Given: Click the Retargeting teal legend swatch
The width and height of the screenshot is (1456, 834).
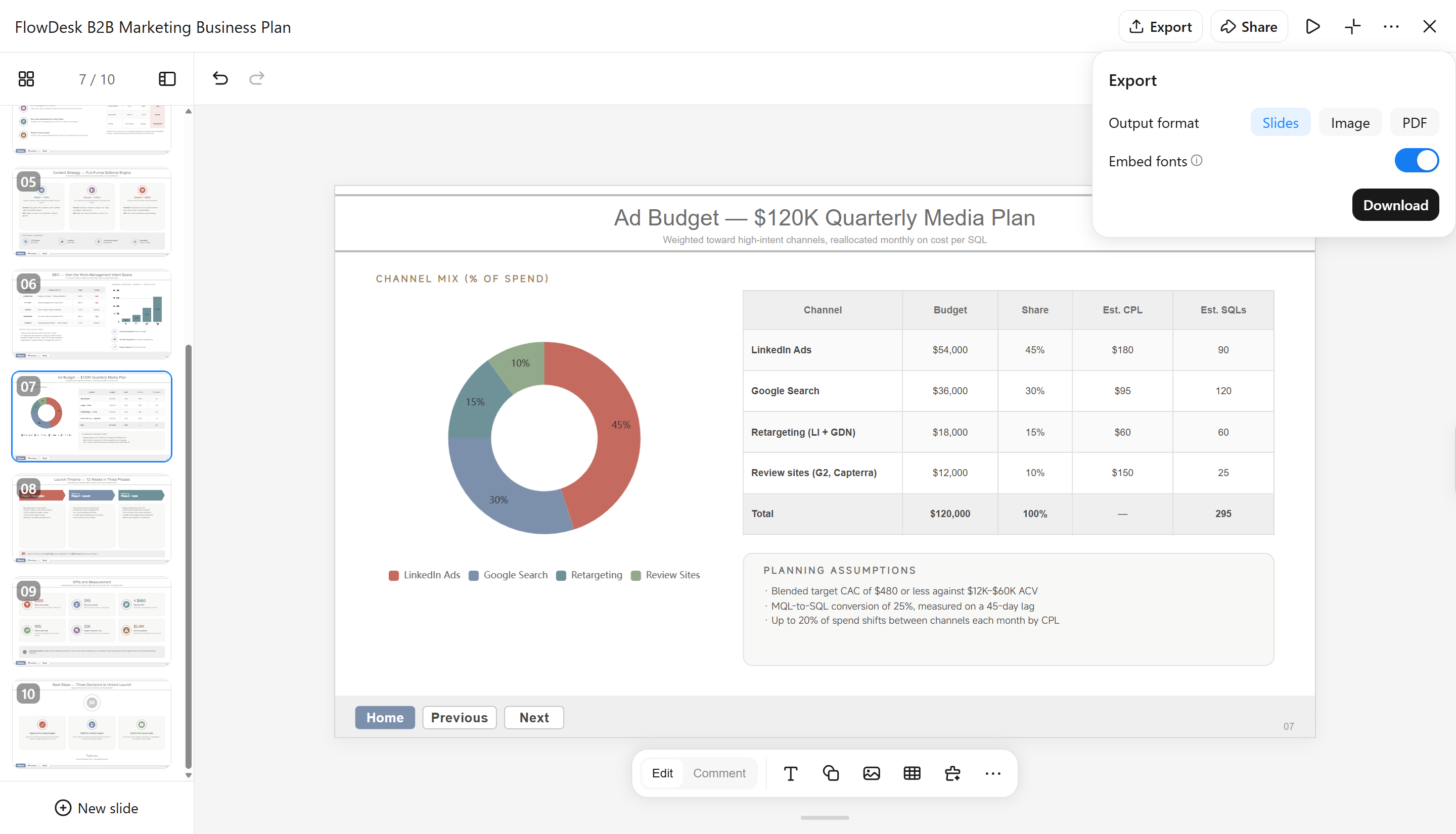Looking at the screenshot, I should pos(561,576).
